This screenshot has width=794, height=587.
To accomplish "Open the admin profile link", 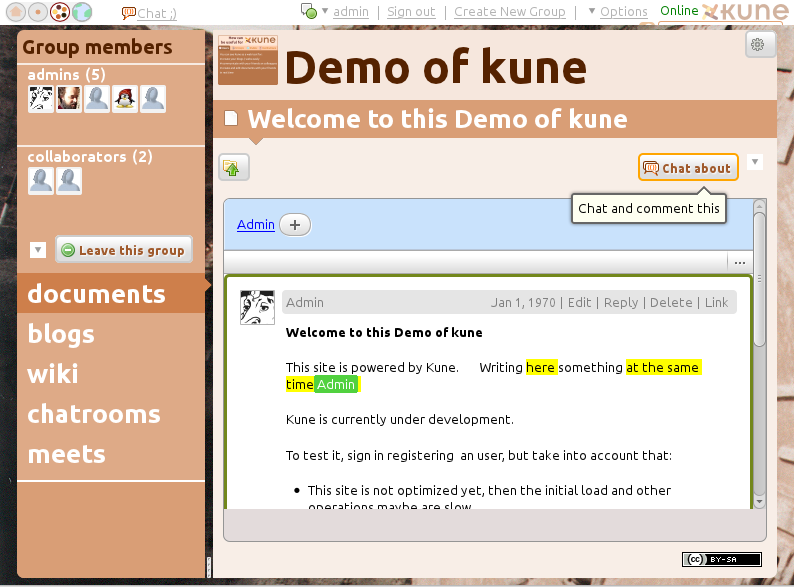I will pos(351,12).
